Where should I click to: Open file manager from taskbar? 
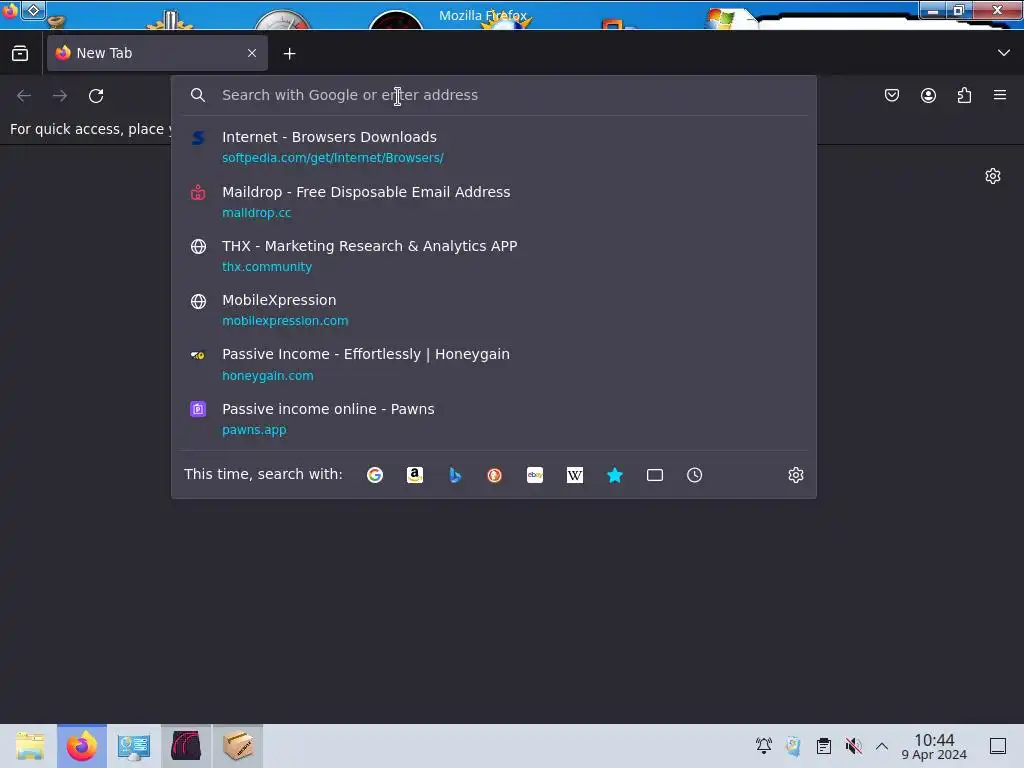pyautogui.click(x=30, y=746)
